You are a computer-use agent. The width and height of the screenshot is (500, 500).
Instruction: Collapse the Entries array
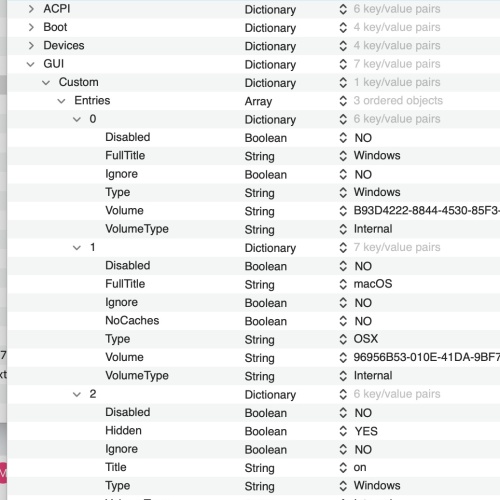tap(61, 101)
